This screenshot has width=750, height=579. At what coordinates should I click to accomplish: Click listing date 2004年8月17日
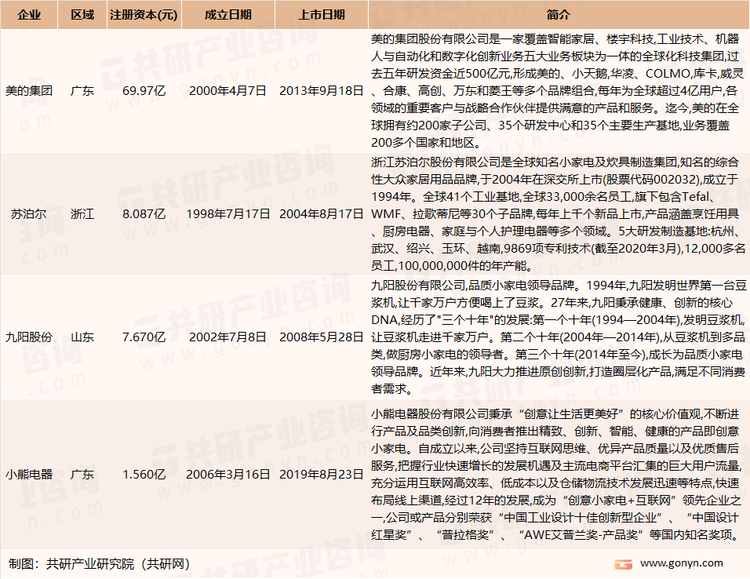[321, 214]
